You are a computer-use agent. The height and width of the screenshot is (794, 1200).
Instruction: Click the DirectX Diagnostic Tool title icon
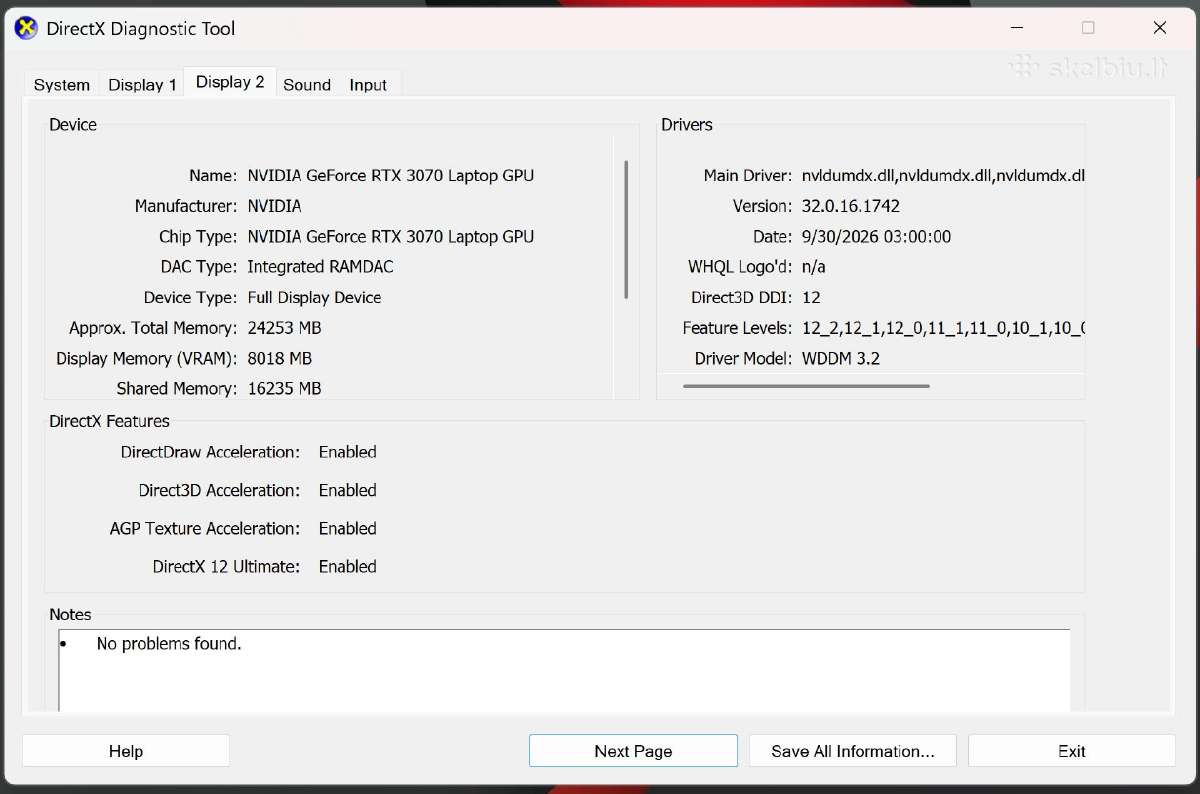(26, 28)
